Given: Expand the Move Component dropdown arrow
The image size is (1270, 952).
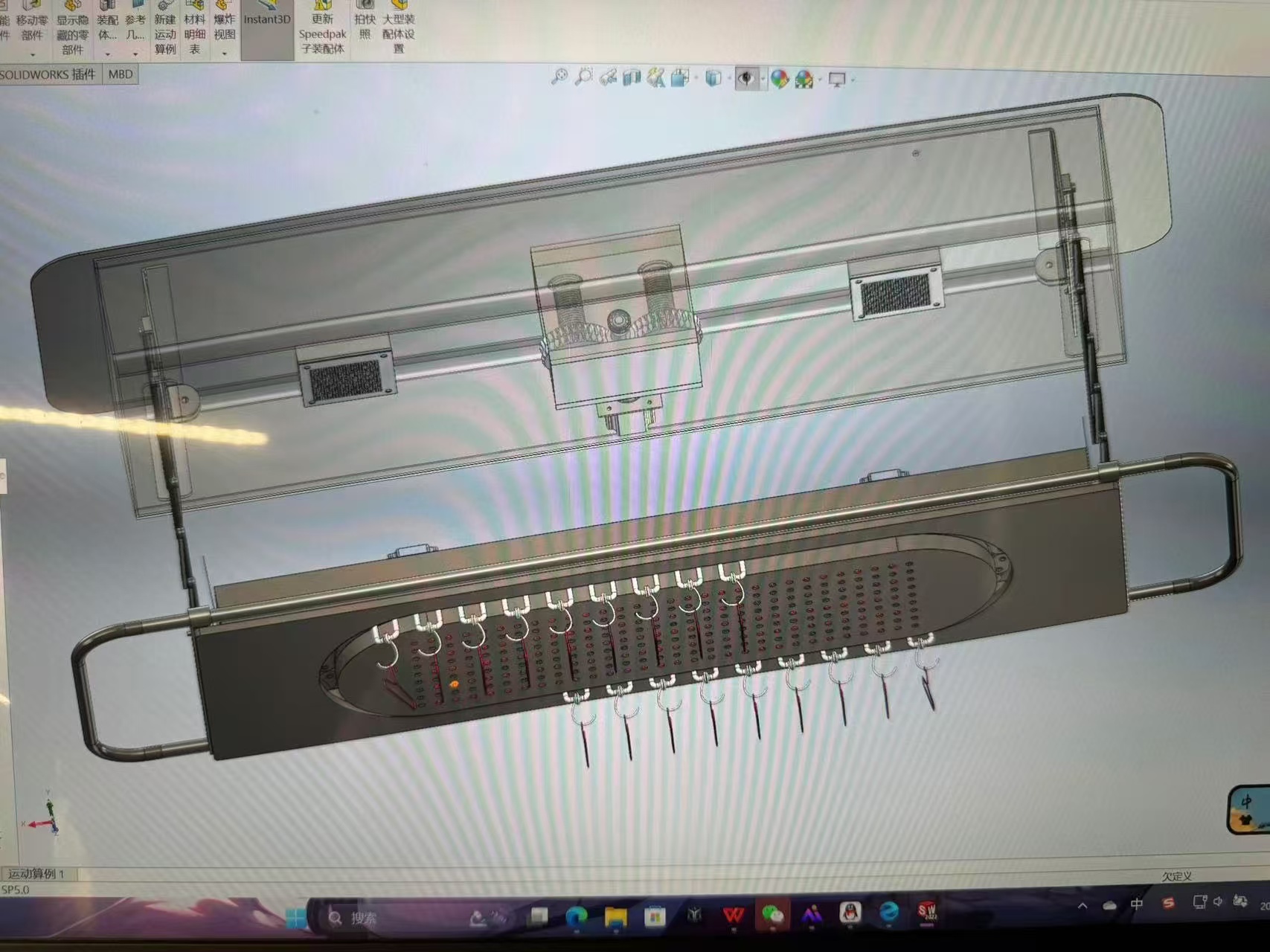Looking at the screenshot, I should (33, 54).
